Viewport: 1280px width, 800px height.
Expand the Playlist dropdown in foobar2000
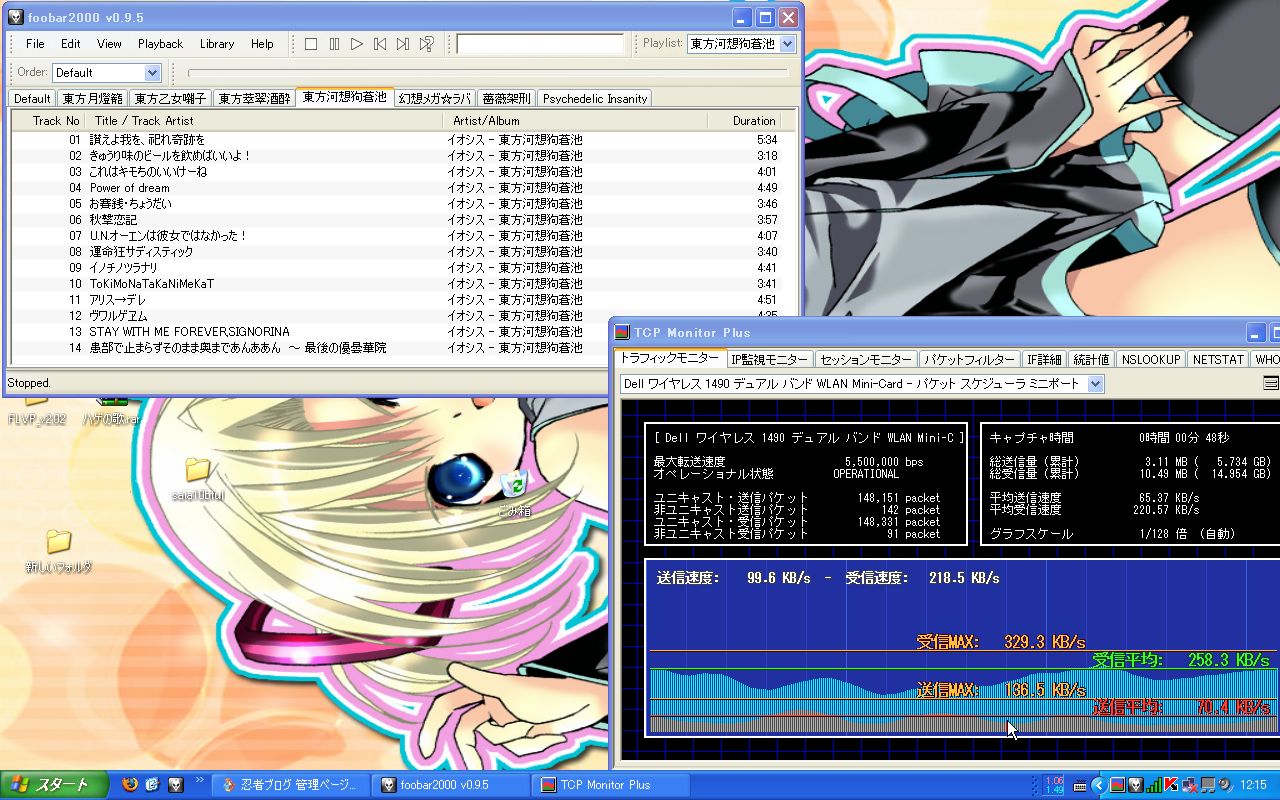click(787, 44)
